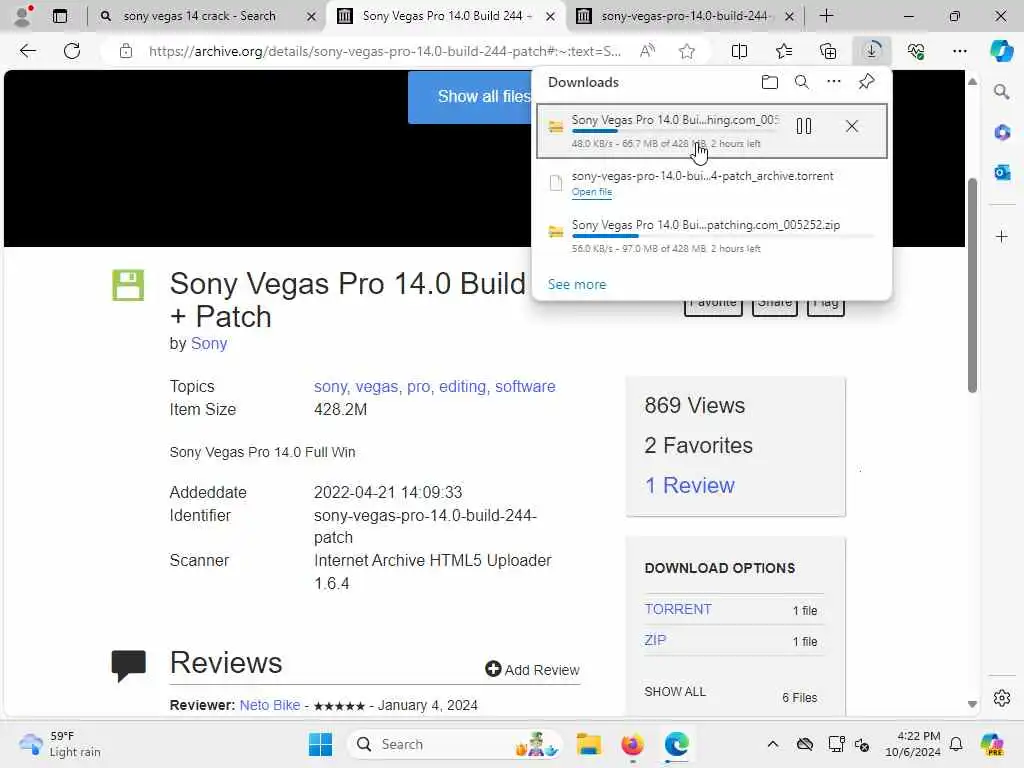The height and width of the screenshot is (768, 1024).
Task: Open Collections panel
Action: point(828,51)
